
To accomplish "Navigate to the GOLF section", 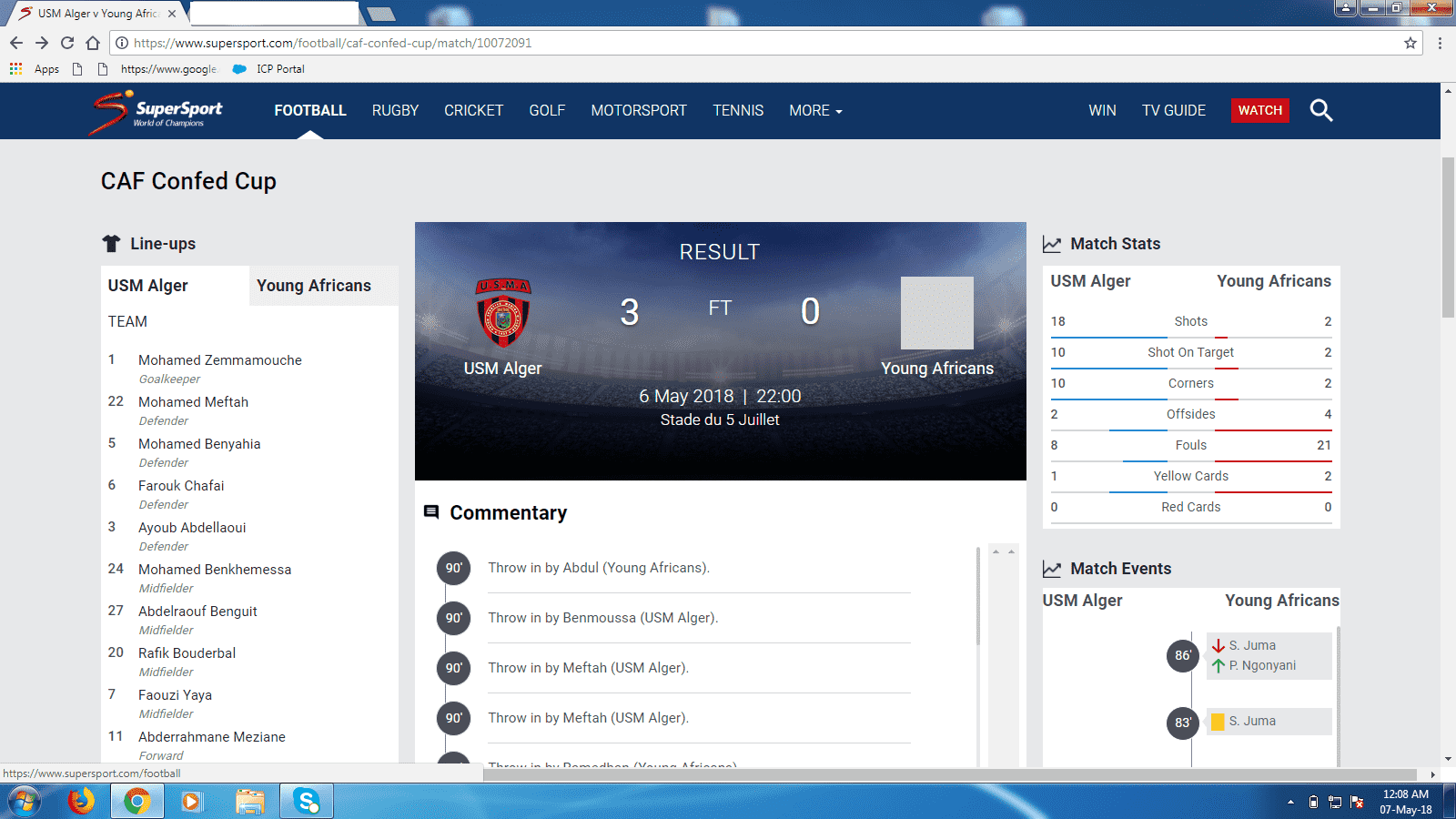I will click(547, 110).
